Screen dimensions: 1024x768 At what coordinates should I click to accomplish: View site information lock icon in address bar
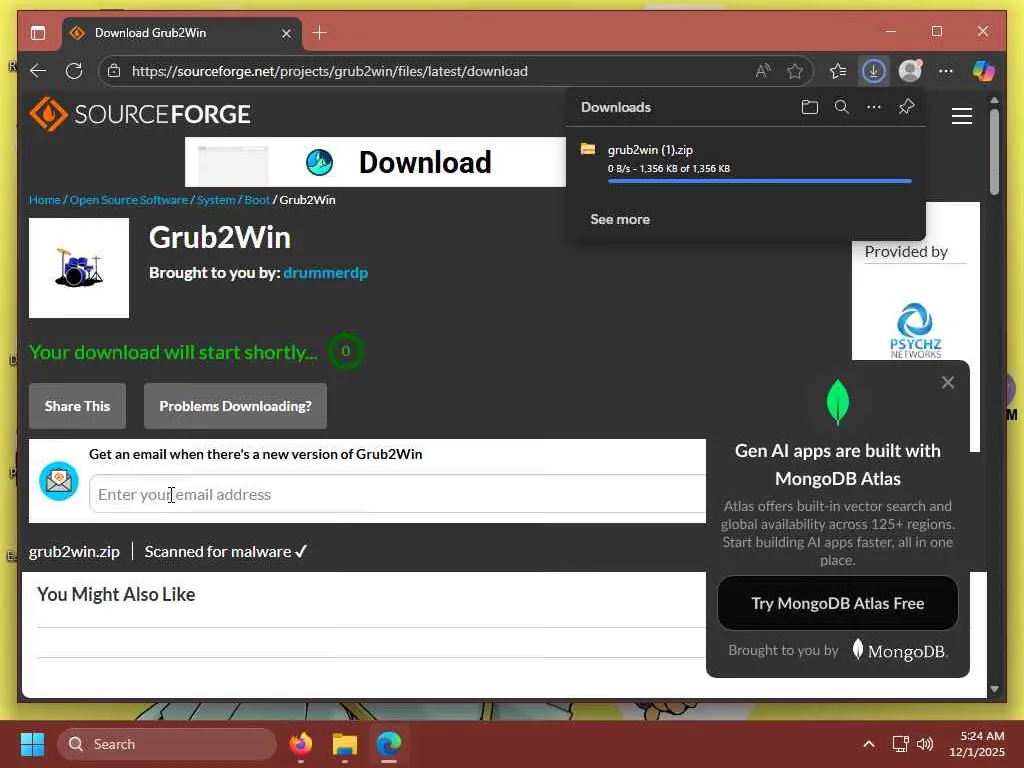[114, 71]
